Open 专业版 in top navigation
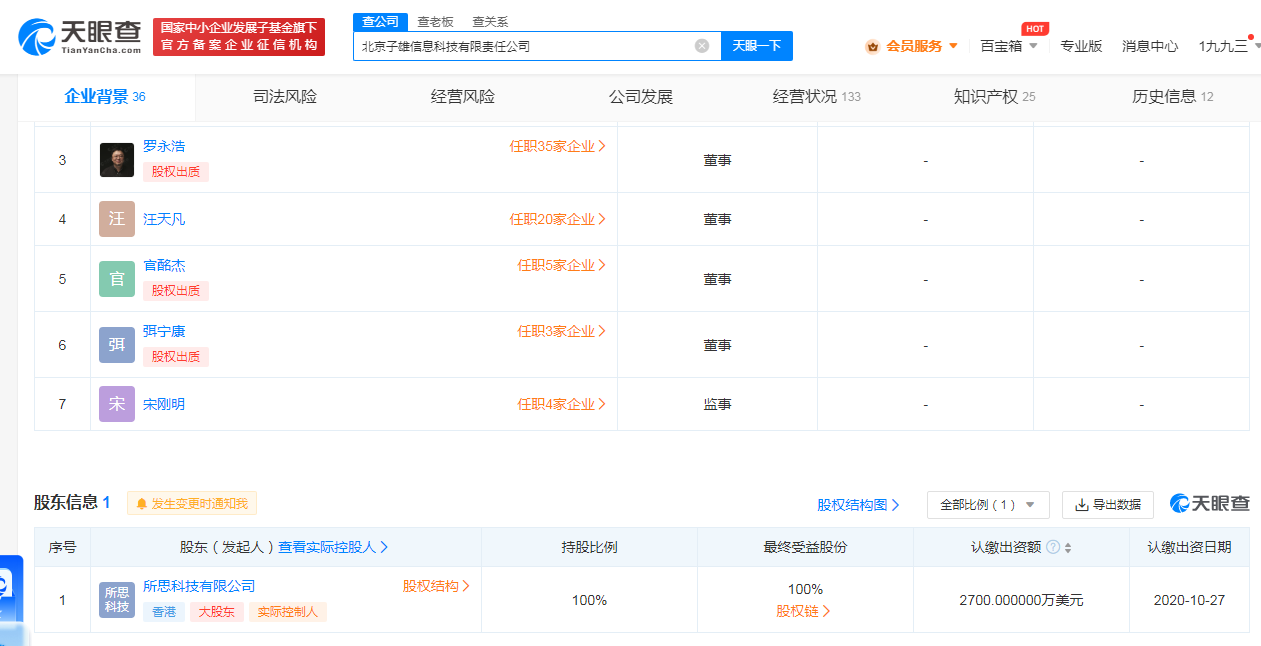 pos(1081,46)
